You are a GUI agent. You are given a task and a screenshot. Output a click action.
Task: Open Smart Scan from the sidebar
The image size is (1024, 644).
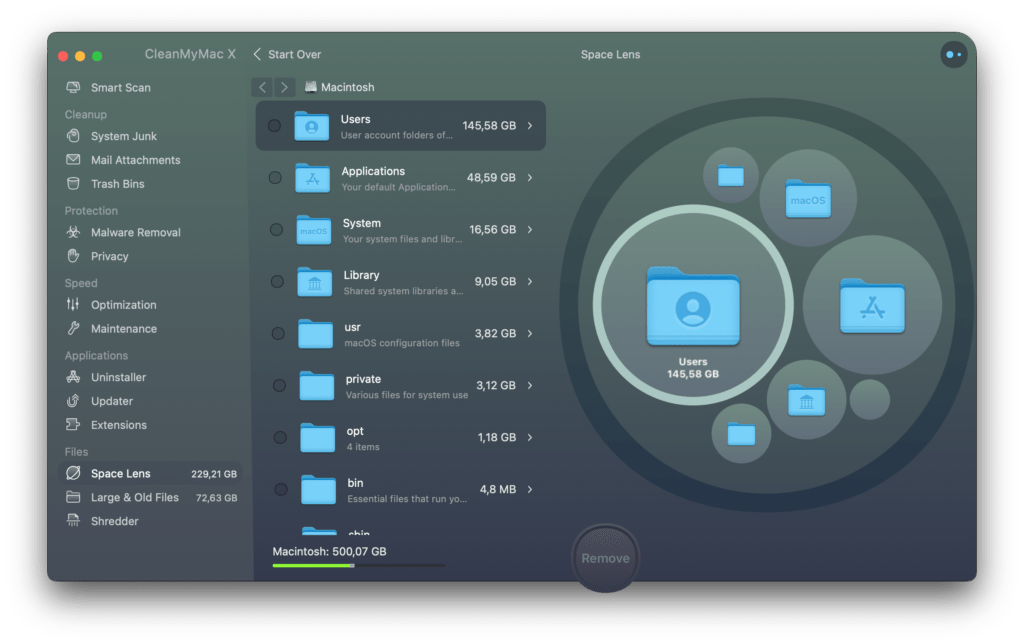(x=120, y=88)
